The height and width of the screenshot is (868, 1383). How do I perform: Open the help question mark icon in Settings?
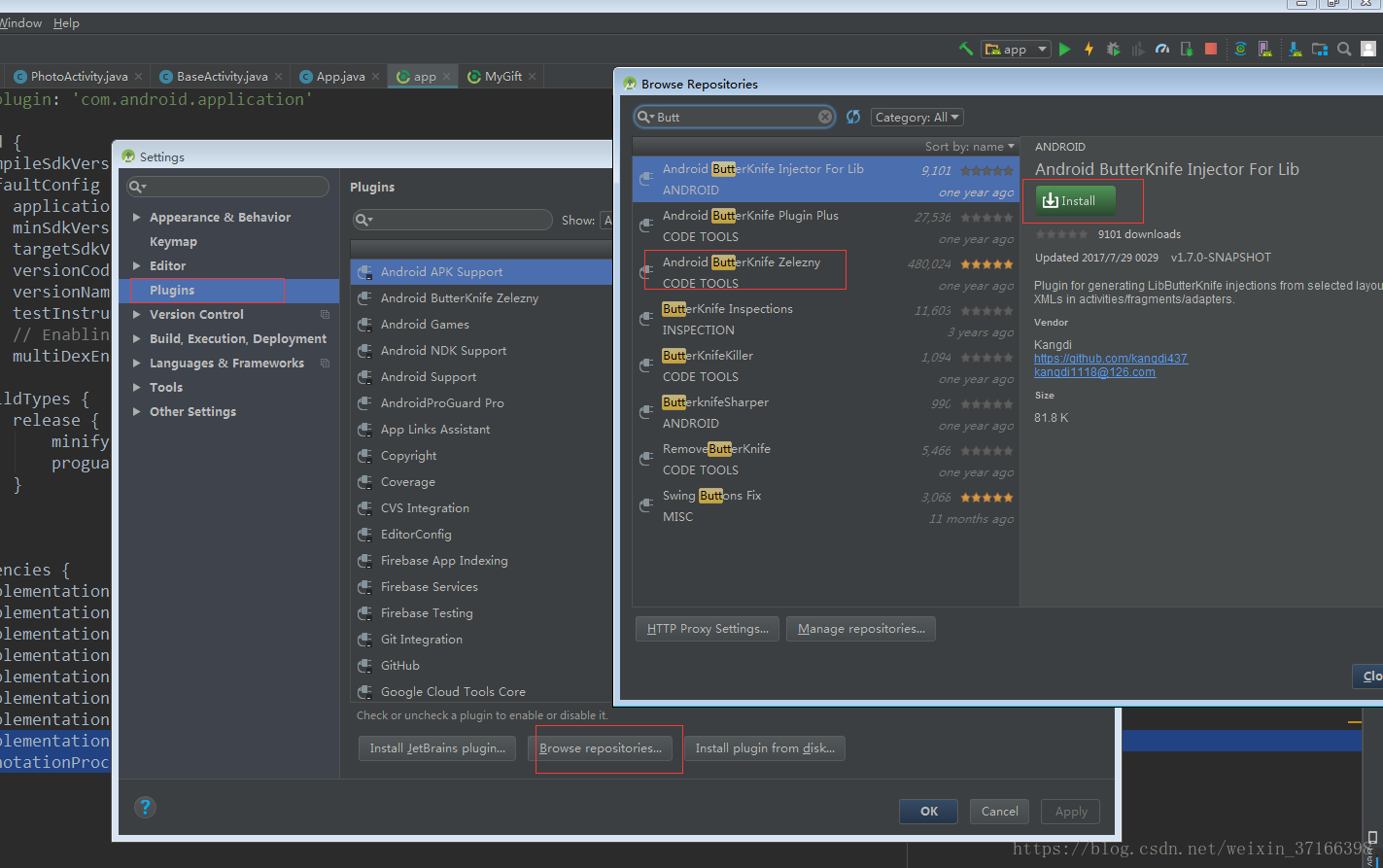145,807
